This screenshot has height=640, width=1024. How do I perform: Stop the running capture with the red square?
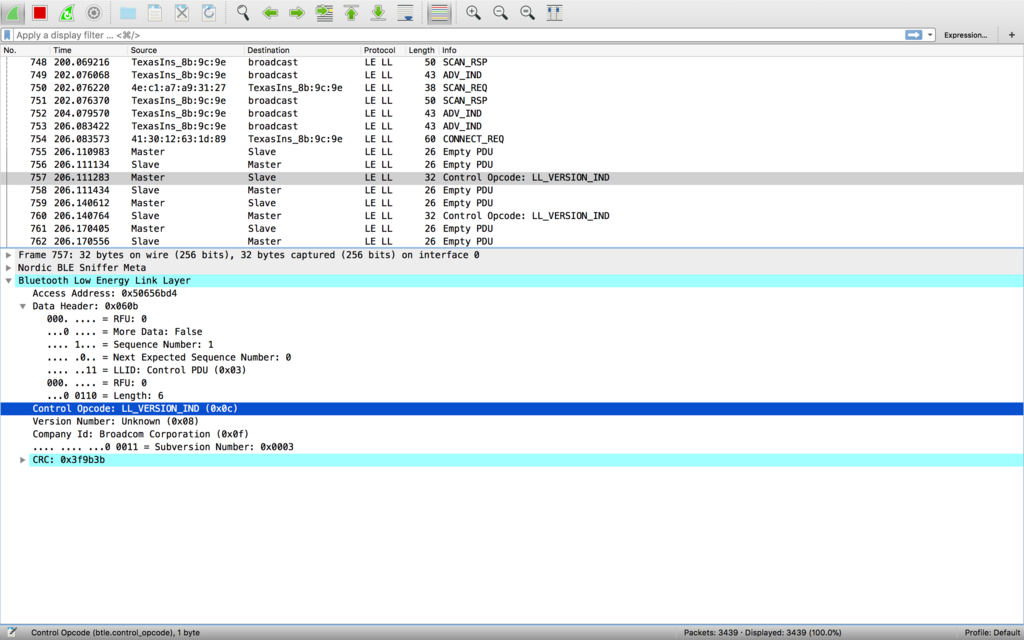point(40,12)
